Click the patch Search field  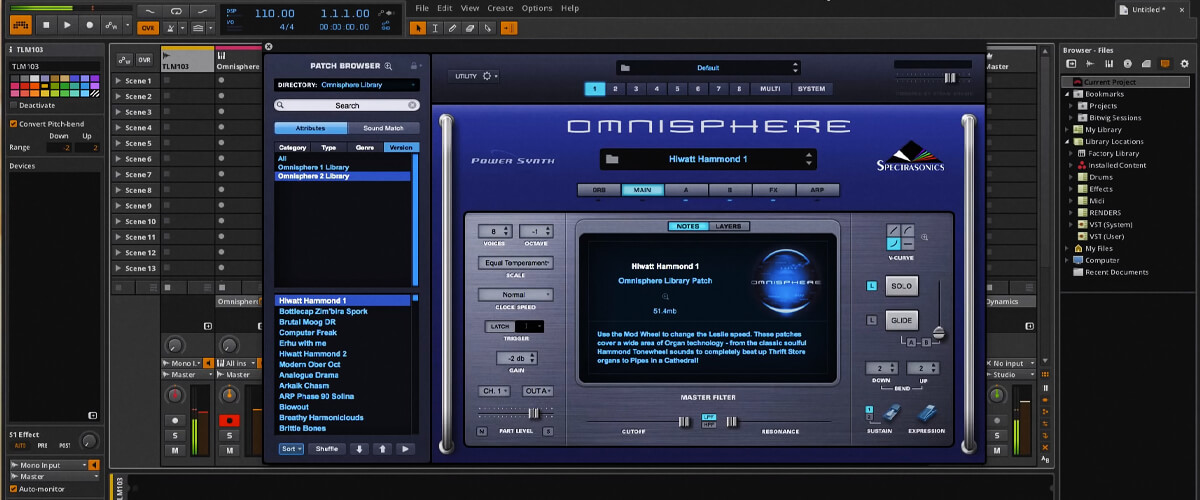click(x=347, y=105)
